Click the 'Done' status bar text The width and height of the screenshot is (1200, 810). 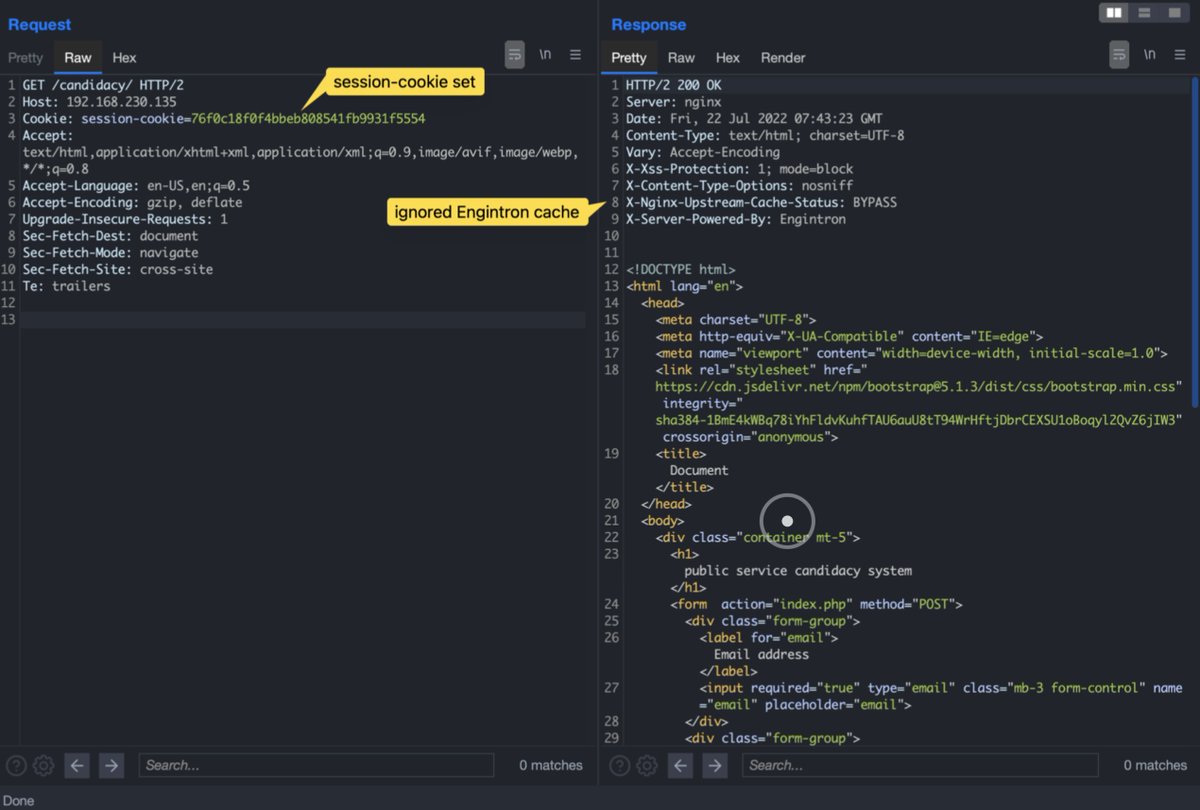pos(19,801)
